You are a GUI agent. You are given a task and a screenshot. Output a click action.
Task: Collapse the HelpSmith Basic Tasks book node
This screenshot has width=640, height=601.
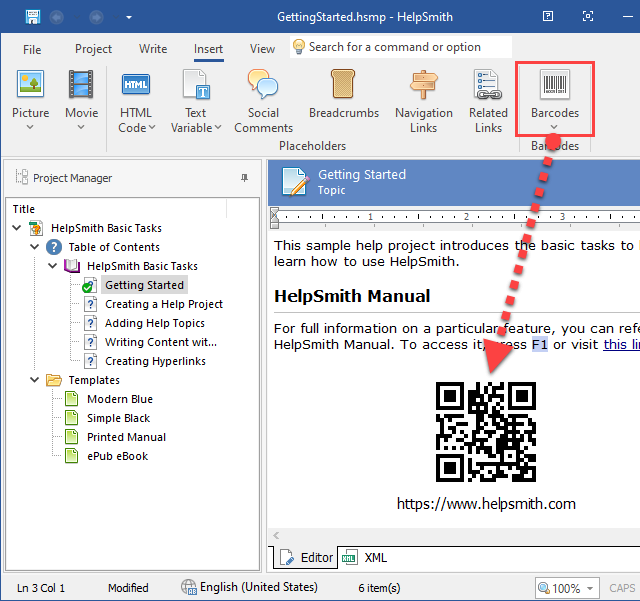click(x=53, y=266)
